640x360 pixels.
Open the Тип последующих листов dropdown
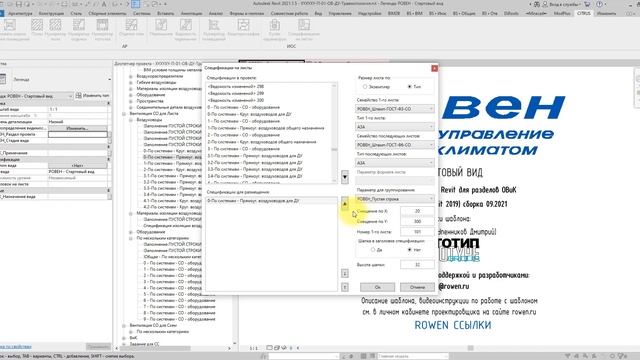coord(395,163)
